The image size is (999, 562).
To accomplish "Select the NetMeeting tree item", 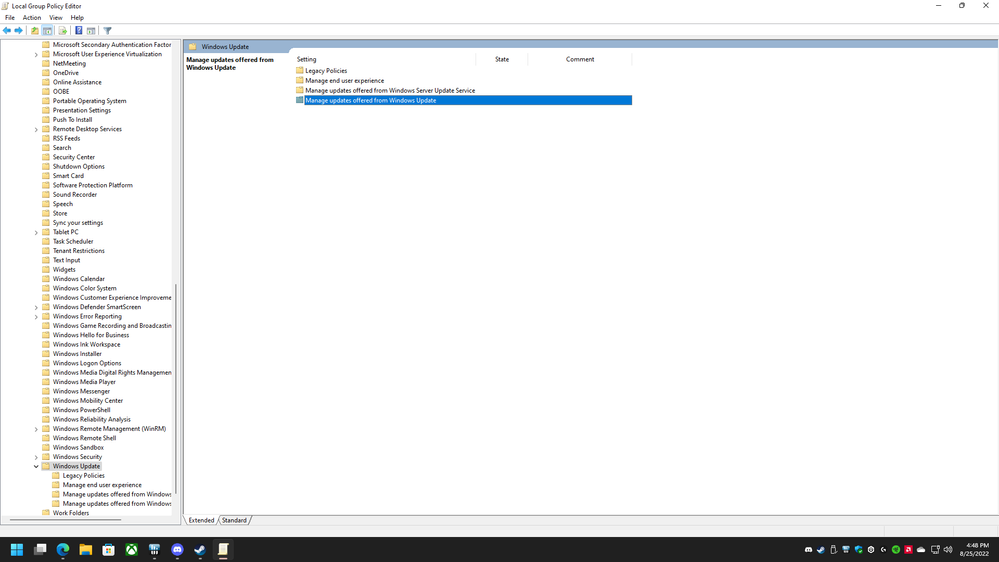I will tap(69, 64).
